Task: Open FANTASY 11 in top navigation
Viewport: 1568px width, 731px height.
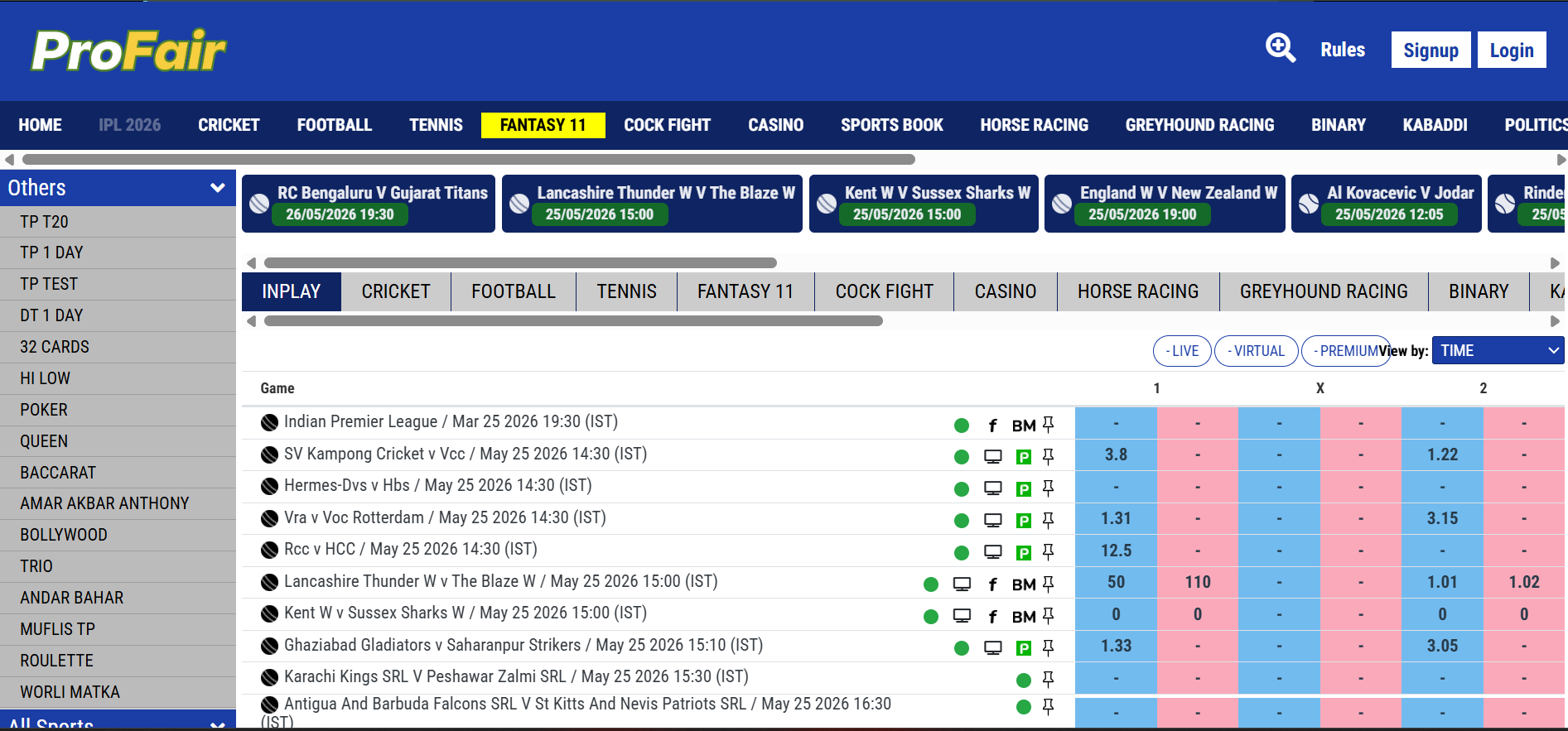Action: click(x=543, y=125)
